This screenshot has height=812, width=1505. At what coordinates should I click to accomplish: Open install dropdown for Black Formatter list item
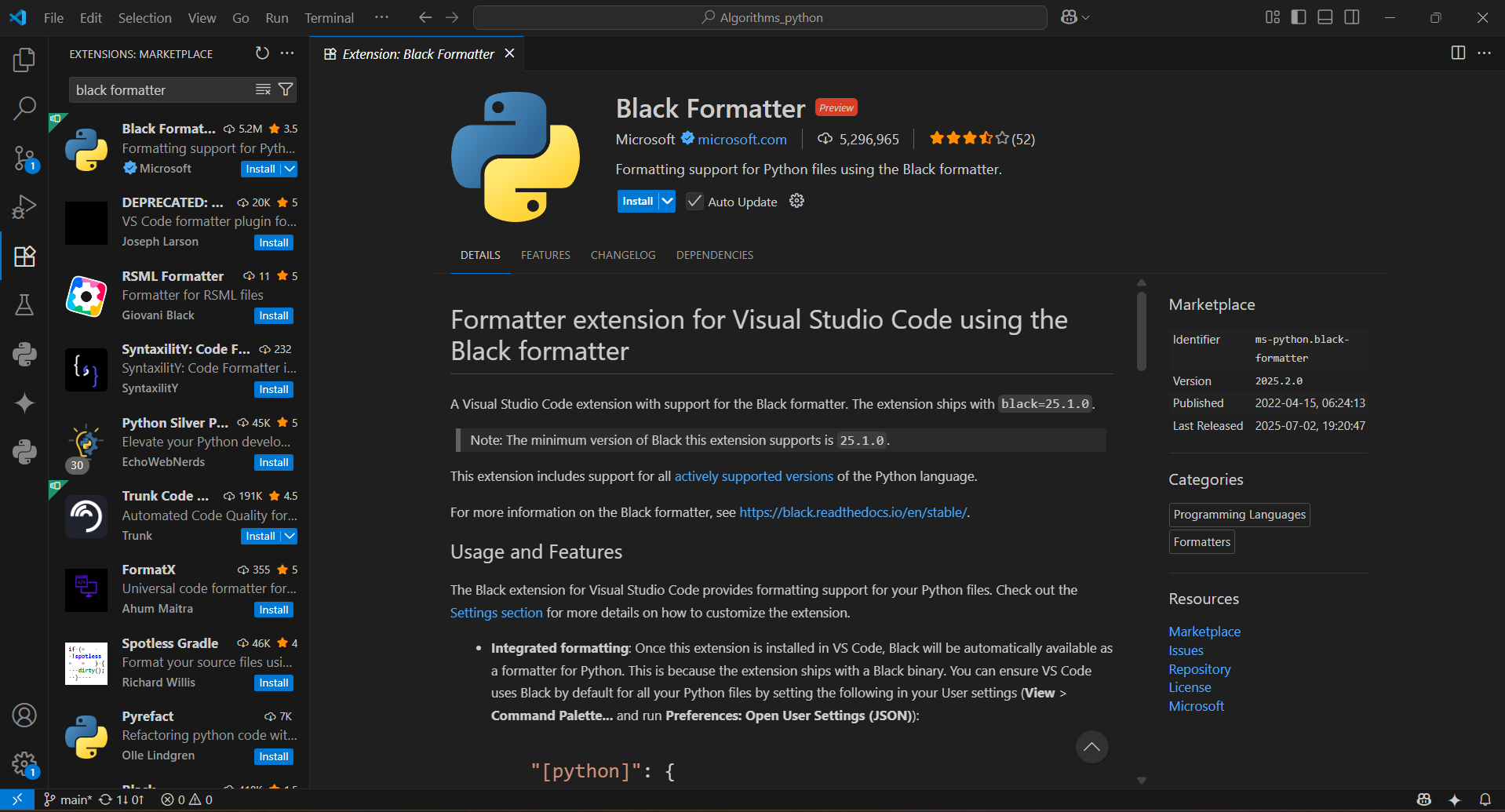tap(290, 169)
